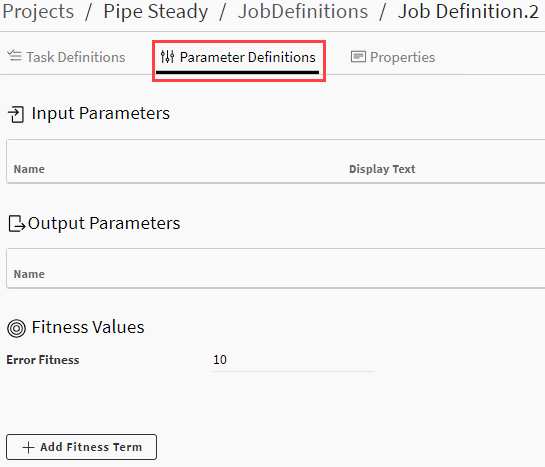The width and height of the screenshot is (545, 467).
Task: Click the plus icon on Add Fitness Term
Action: tap(29, 447)
